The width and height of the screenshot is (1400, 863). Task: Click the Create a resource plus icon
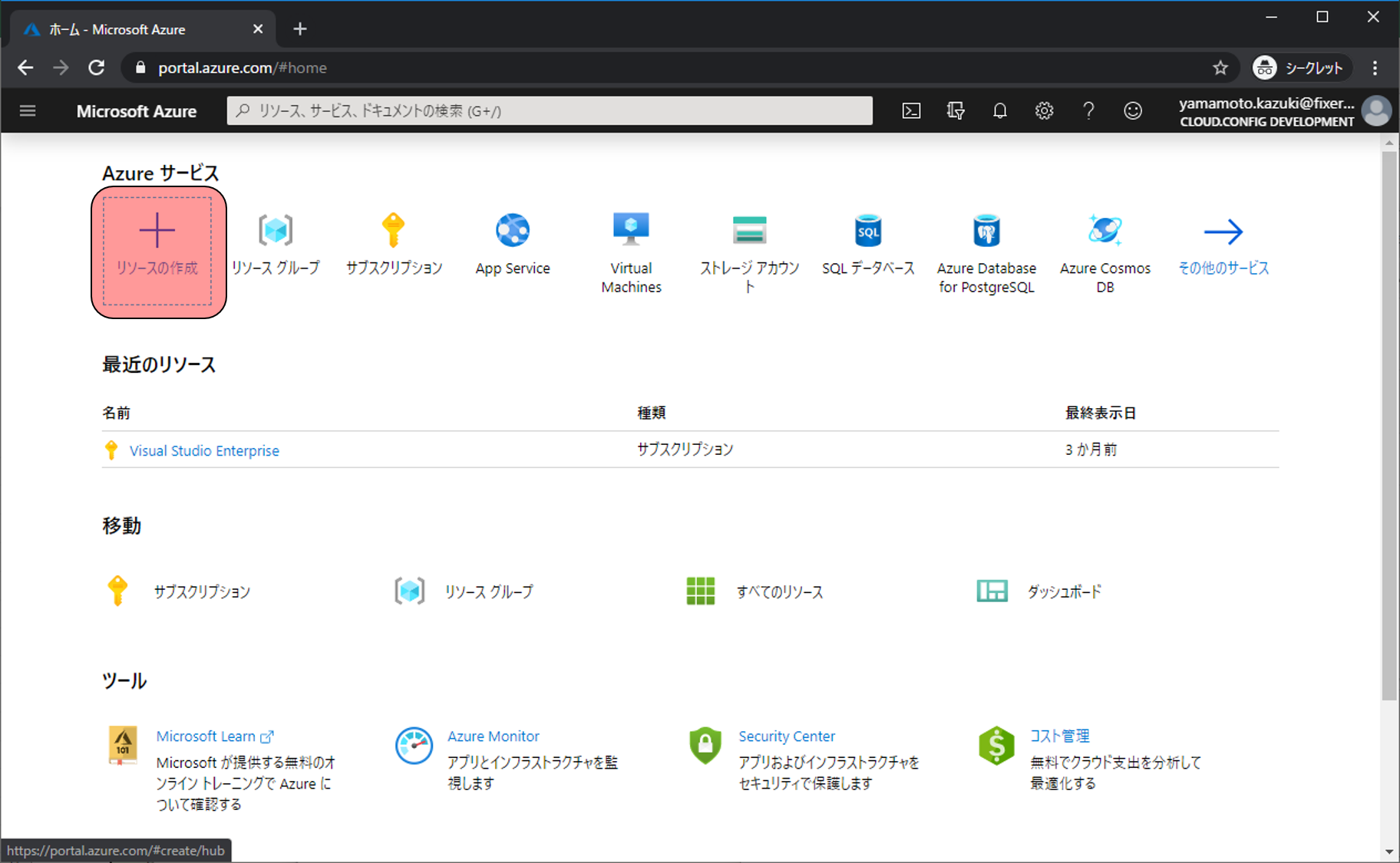pos(157,231)
